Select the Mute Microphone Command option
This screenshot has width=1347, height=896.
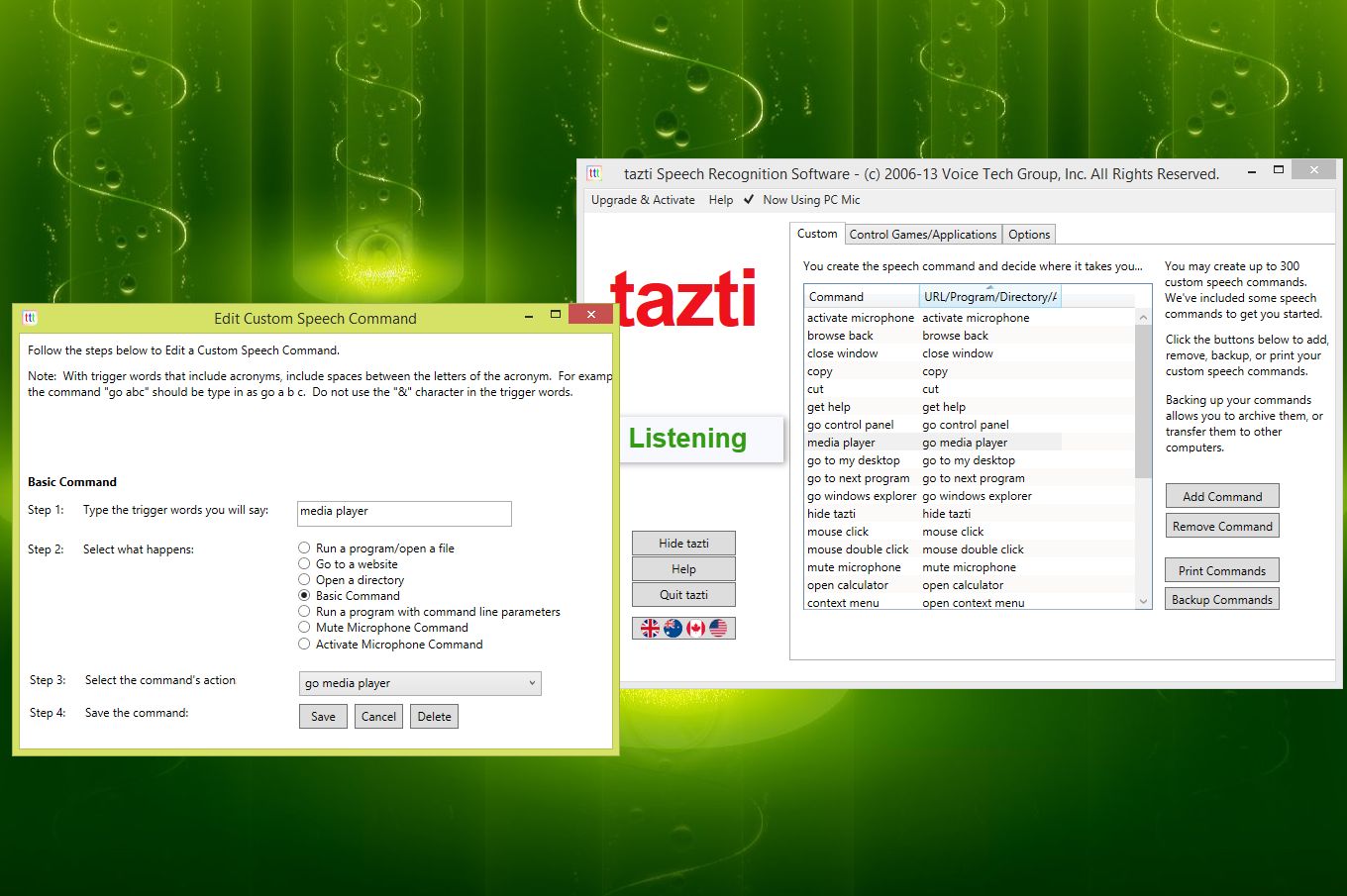(x=304, y=628)
